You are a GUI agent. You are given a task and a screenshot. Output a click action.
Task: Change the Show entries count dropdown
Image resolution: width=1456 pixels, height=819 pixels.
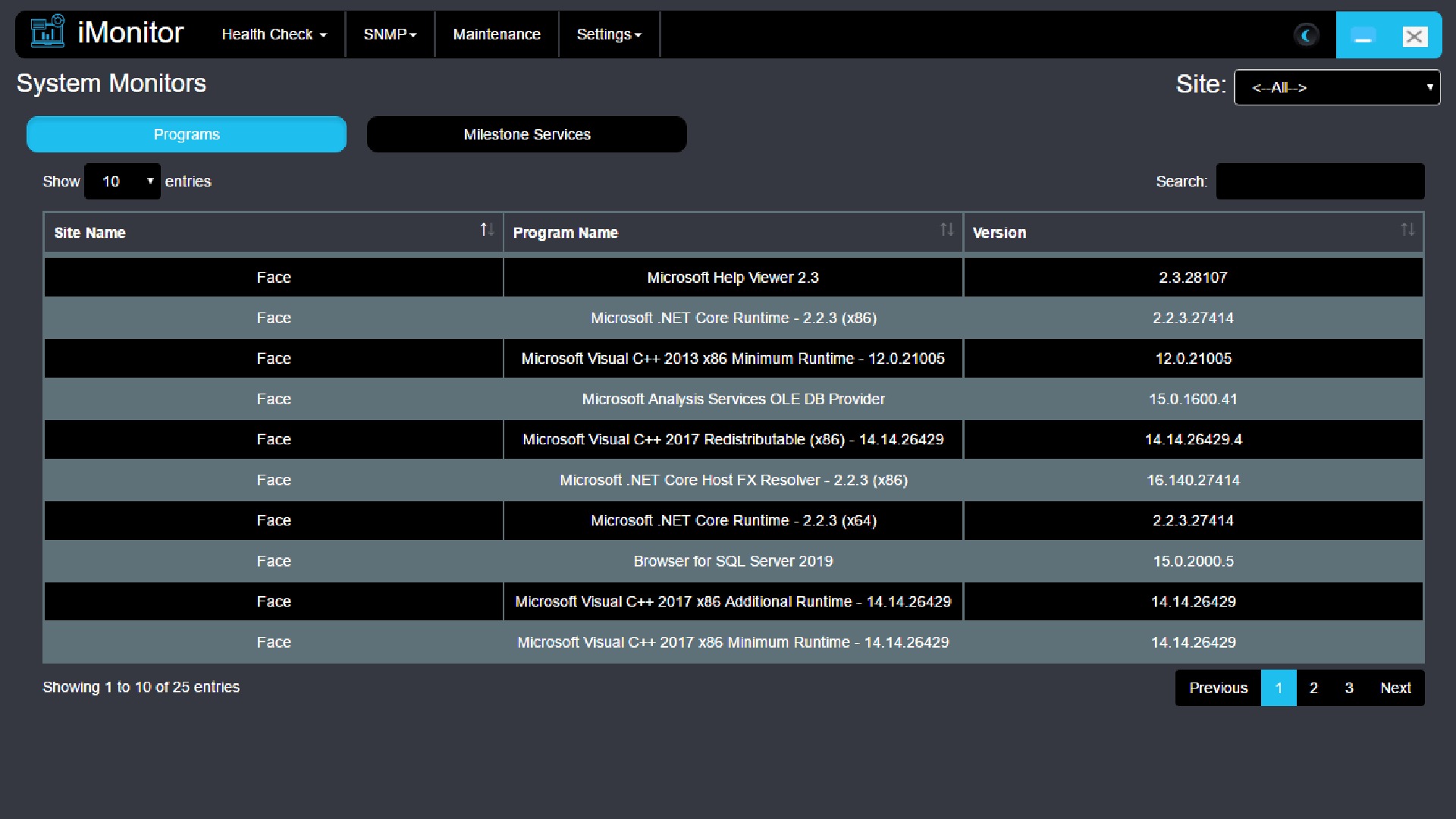[122, 181]
